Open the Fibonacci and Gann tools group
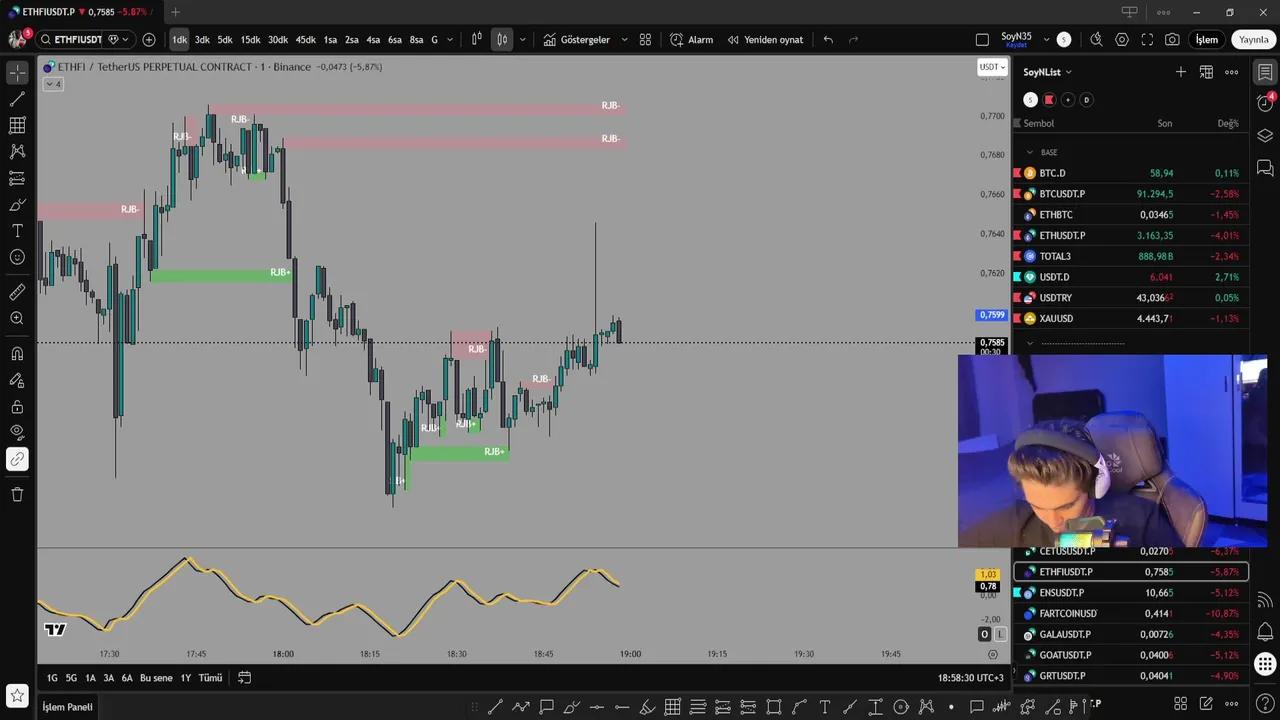 point(17,126)
